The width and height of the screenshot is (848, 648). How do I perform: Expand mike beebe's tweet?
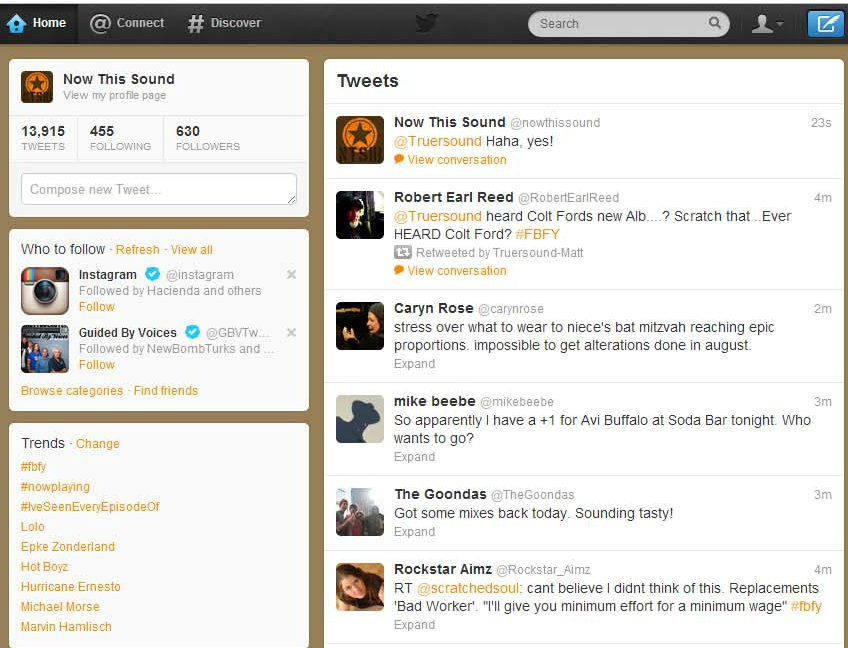tap(414, 457)
